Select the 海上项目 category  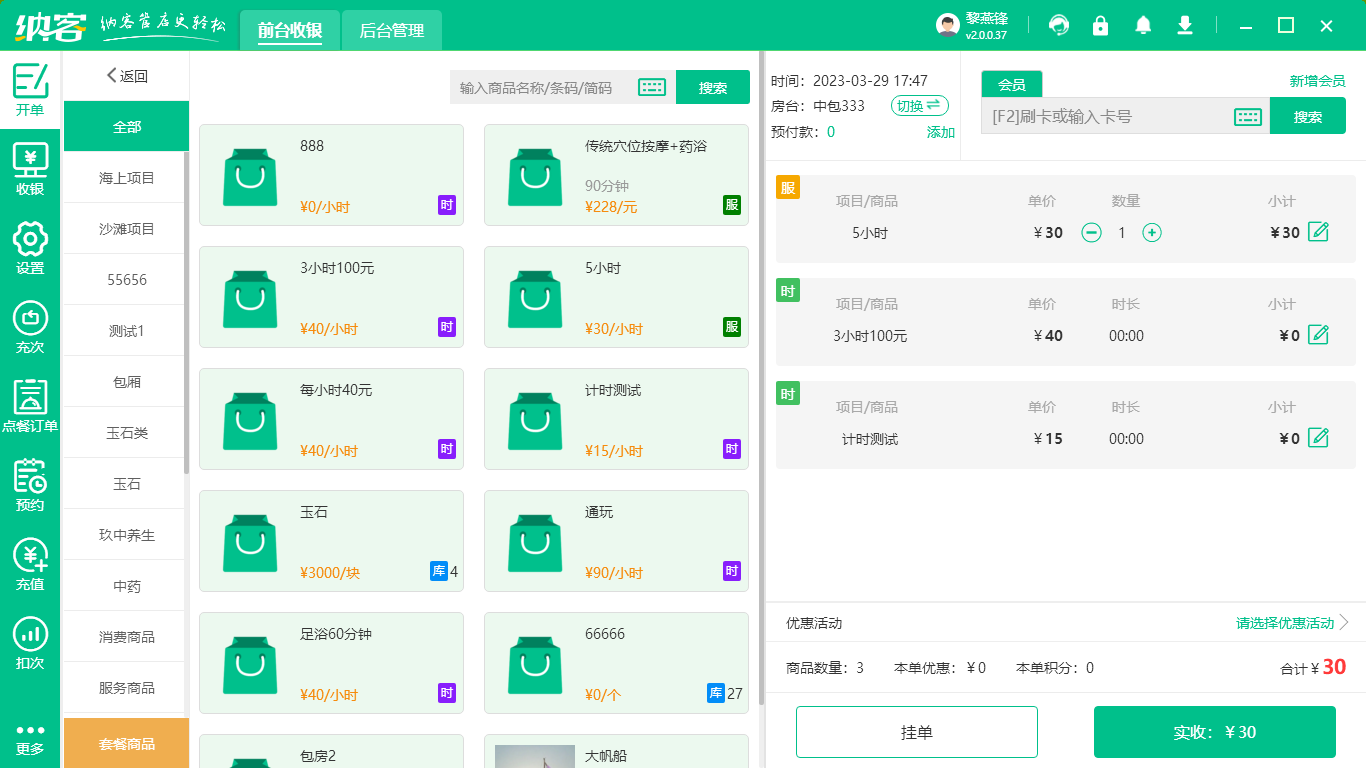click(x=127, y=178)
